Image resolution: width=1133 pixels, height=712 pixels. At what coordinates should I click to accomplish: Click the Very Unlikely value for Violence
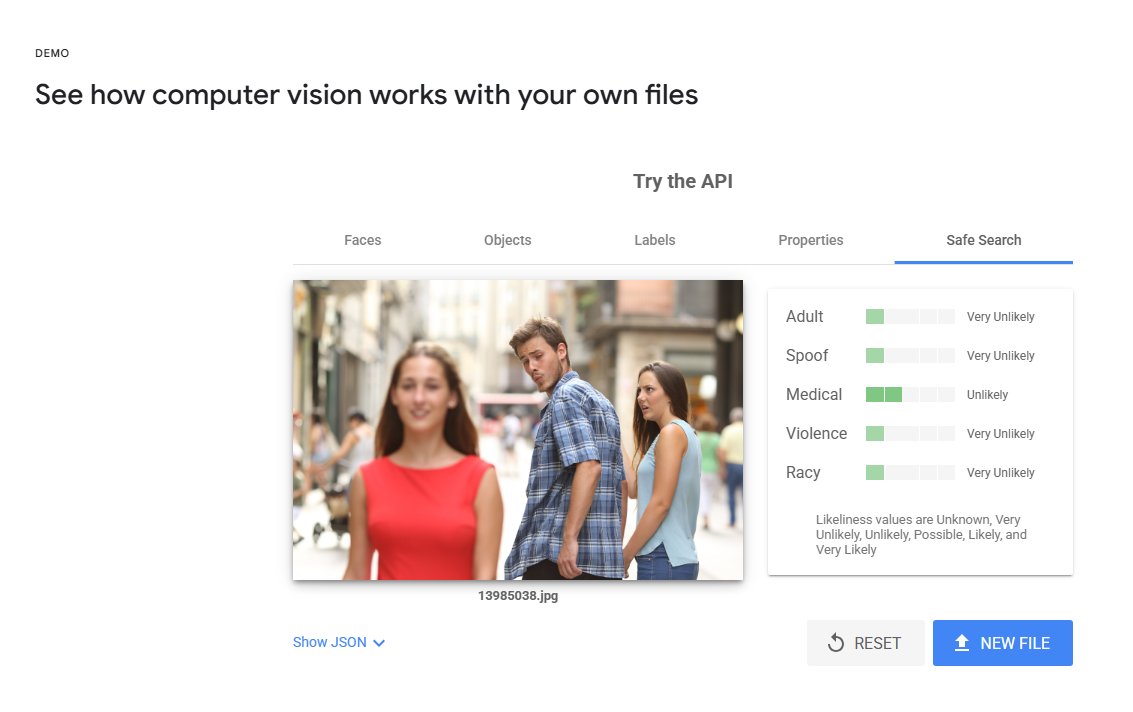pyautogui.click(x=1001, y=434)
